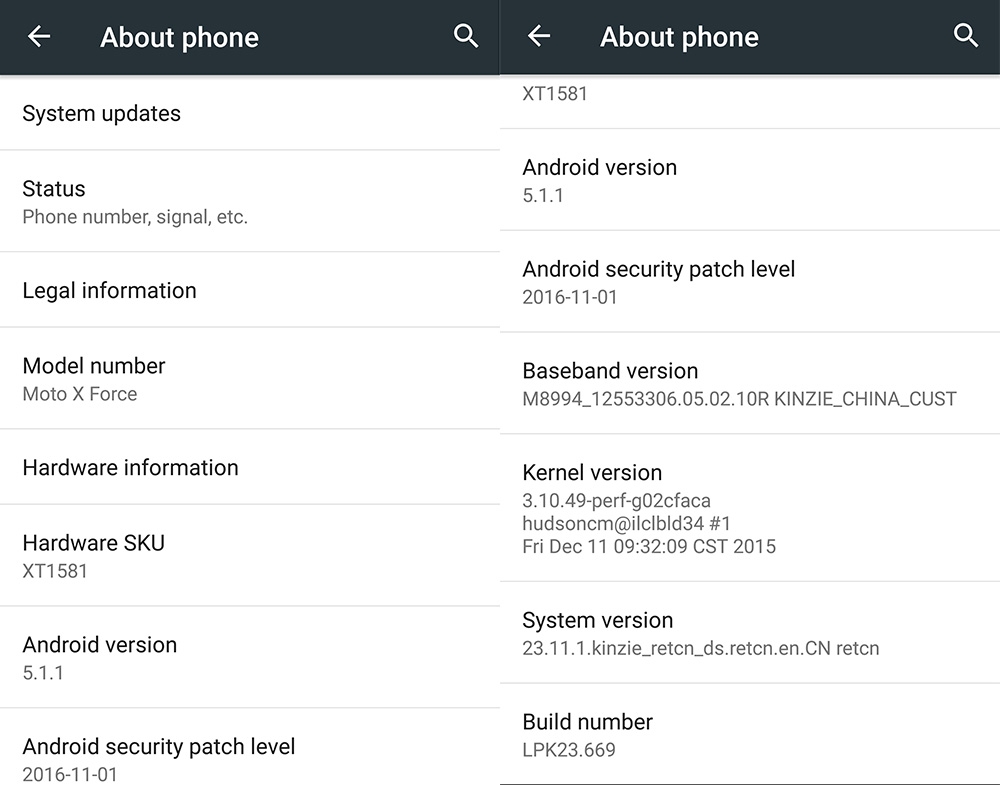Tap Android security patch level in left screen
This screenshot has height=785, width=1000.
249,747
